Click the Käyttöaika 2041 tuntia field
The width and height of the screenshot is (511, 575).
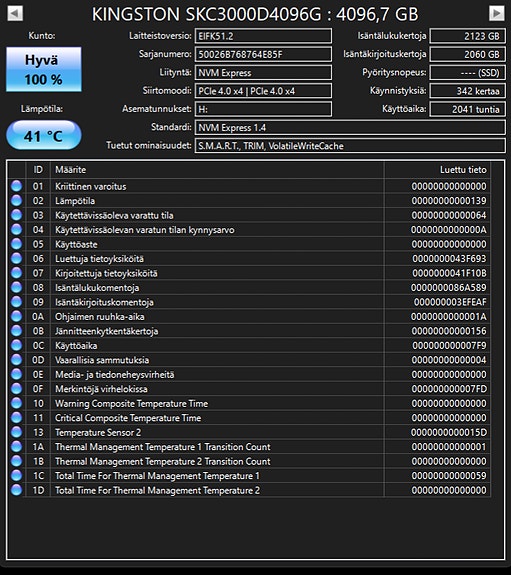coord(467,109)
